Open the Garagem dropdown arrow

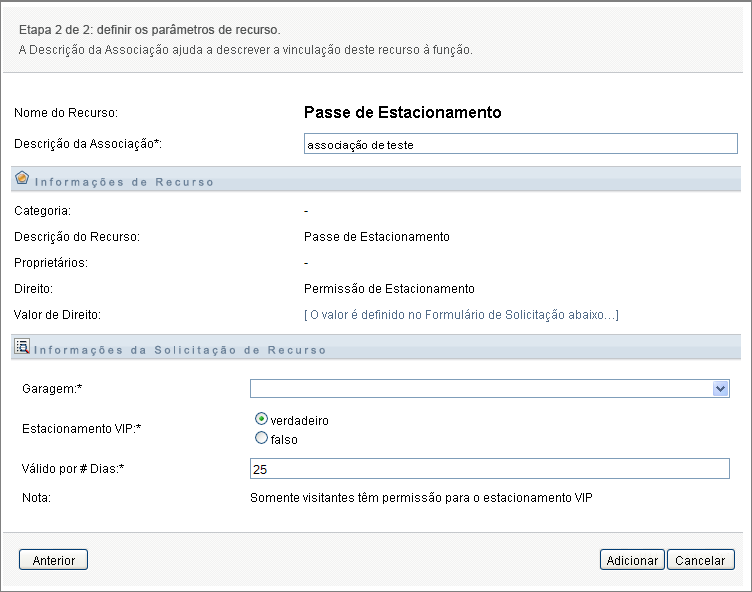pos(720,389)
